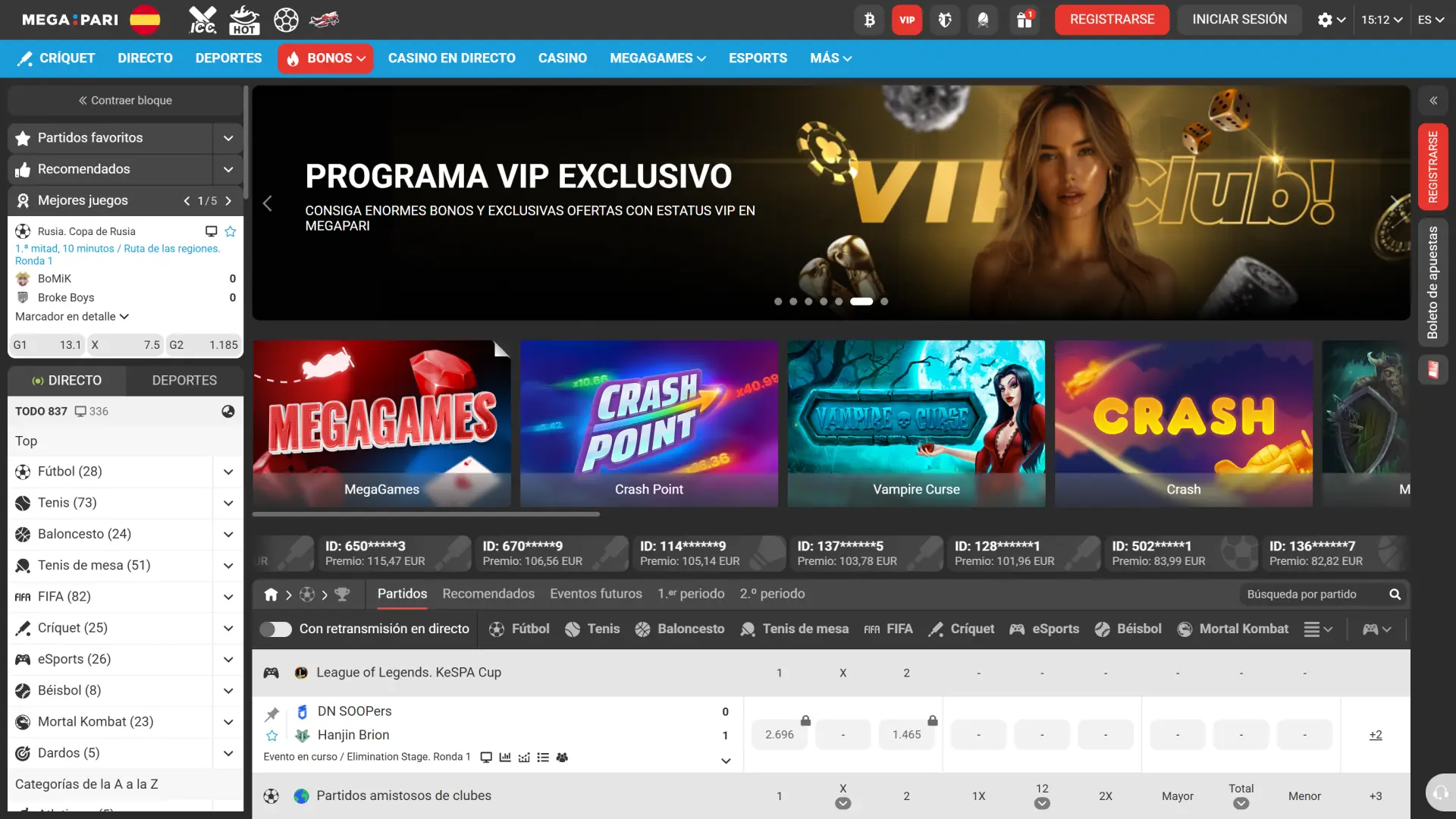1456x819 pixels.
Task: Open live stream monitor icon in Hanjin Brion row
Action: (487, 757)
